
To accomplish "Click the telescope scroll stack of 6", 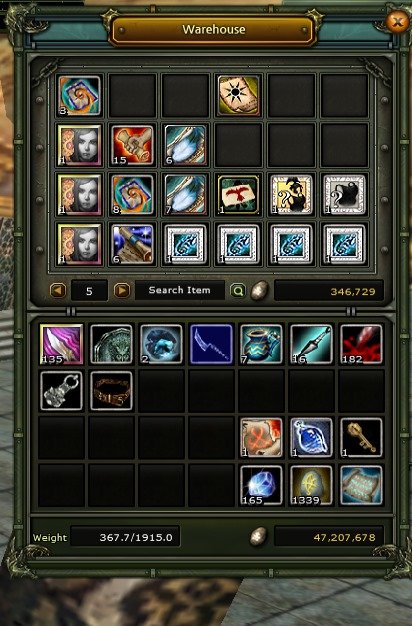I will (133, 244).
